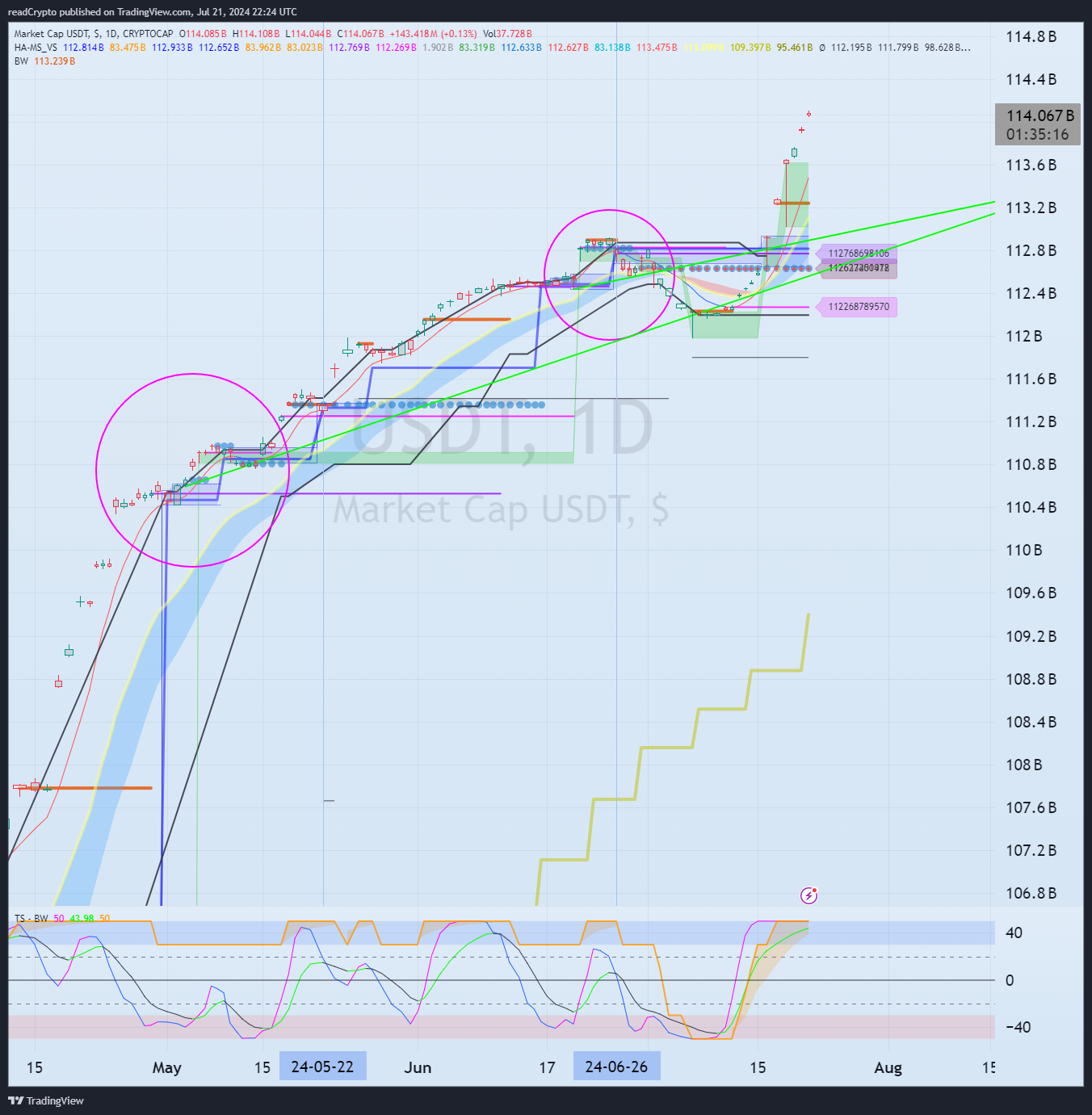Click the 113.2 B price axis label
Image resolution: width=1092 pixels, height=1115 pixels.
click(1031, 207)
